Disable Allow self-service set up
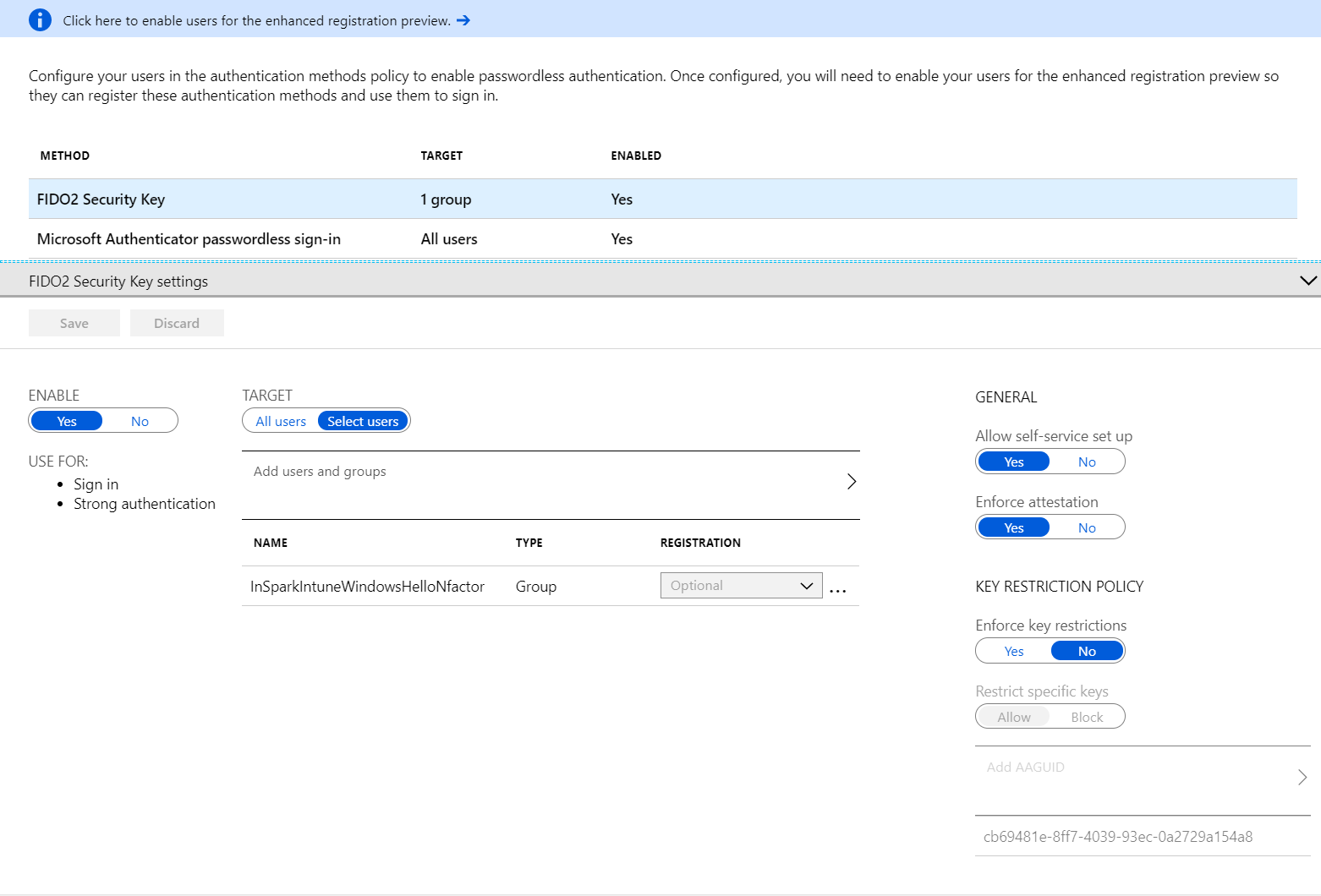This screenshot has width=1321, height=896. (1086, 462)
